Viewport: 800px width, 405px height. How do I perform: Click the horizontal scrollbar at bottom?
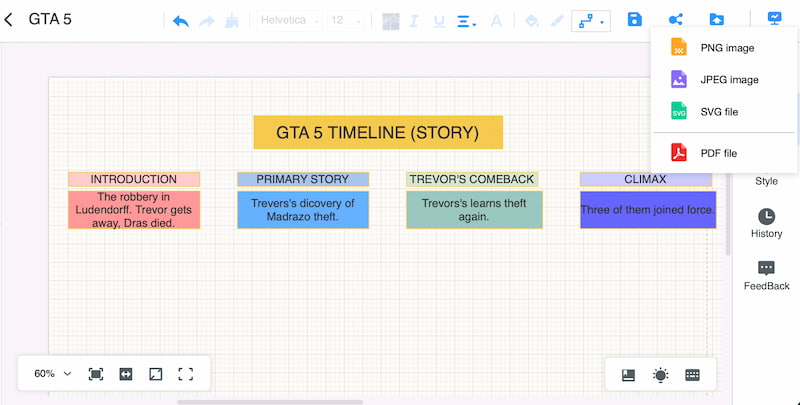[270, 402]
